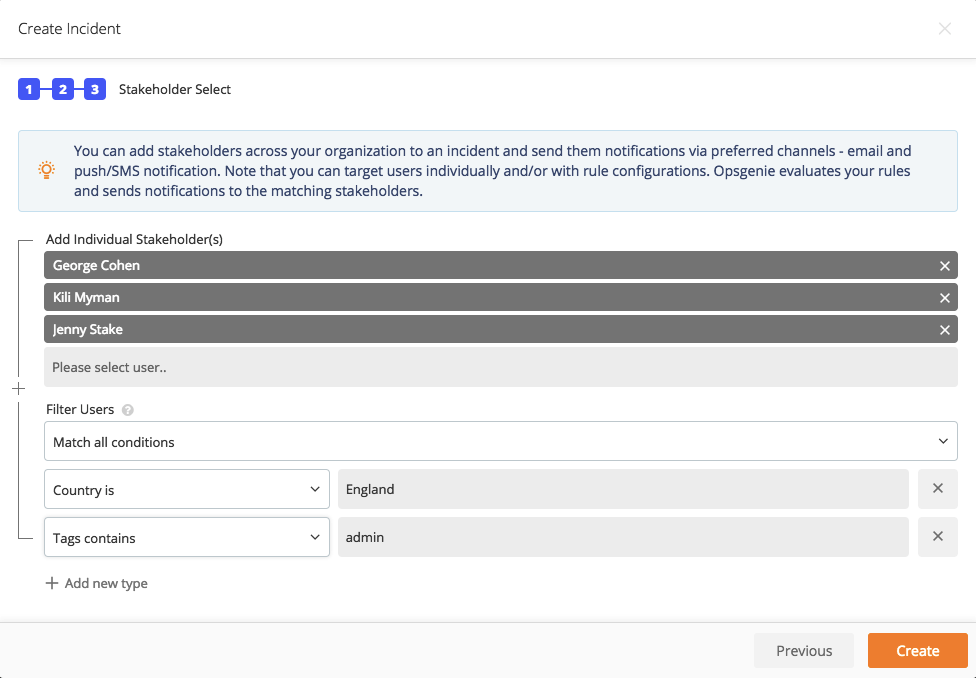This screenshot has height=678, width=976.
Task: Remove George Cohen from stakeholders
Action: pyautogui.click(x=944, y=266)
